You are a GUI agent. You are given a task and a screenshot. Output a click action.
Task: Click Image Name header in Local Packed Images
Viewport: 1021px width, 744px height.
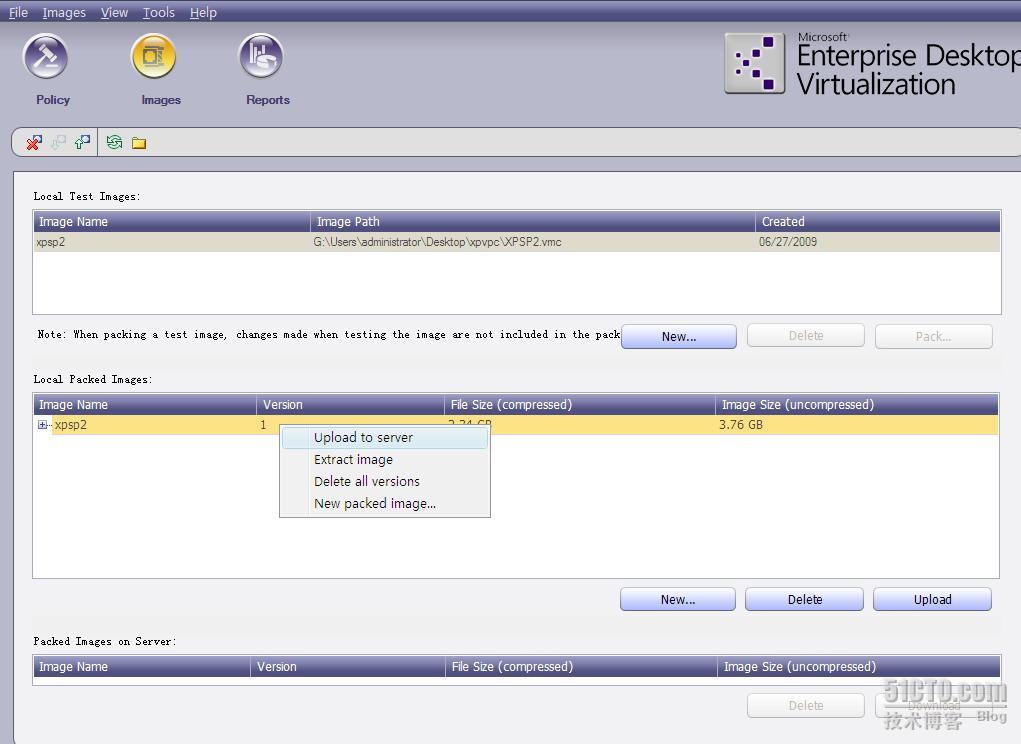click(x=145, y=405)
